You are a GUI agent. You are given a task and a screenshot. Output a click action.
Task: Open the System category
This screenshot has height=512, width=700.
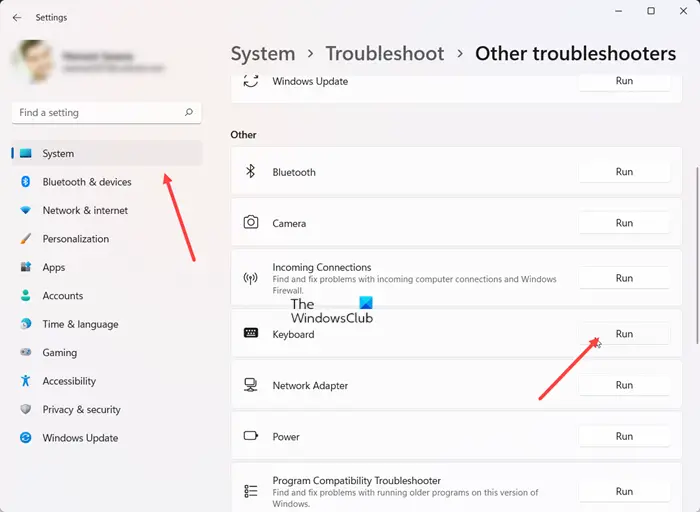(x=107, y=154)
